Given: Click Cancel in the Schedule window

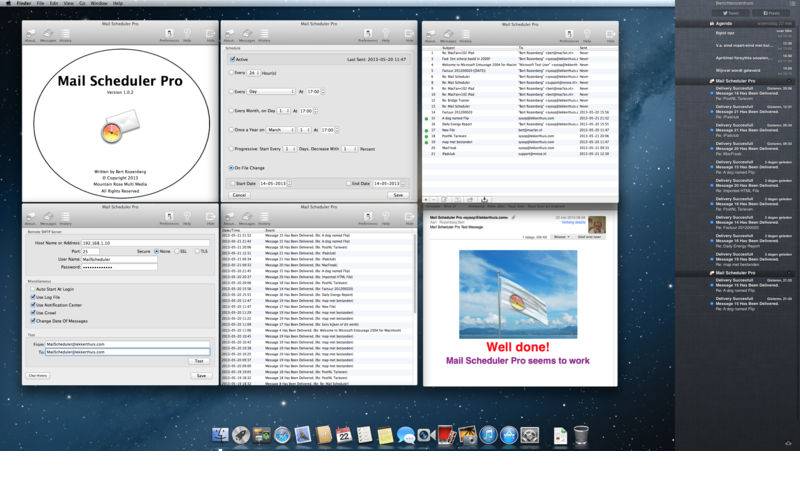Looking at the screenshot, I should [x=239, y=195].
